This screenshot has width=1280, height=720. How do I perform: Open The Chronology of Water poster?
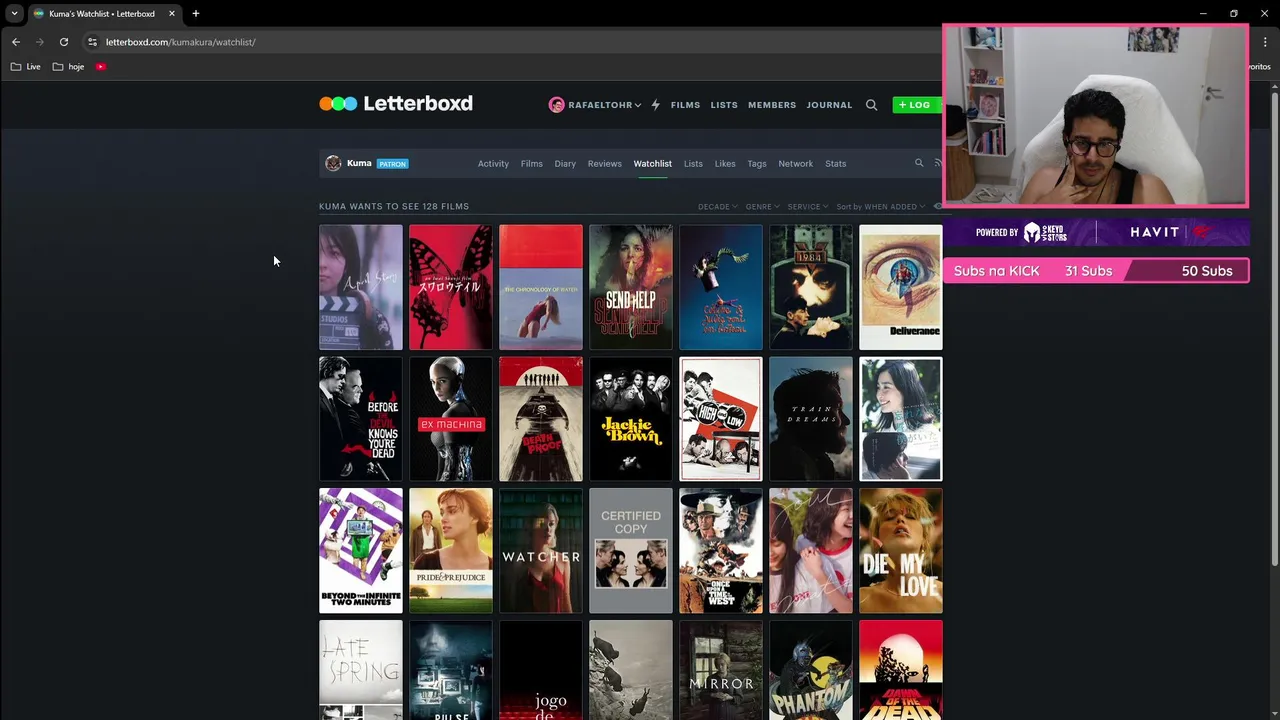click(541, 287)
